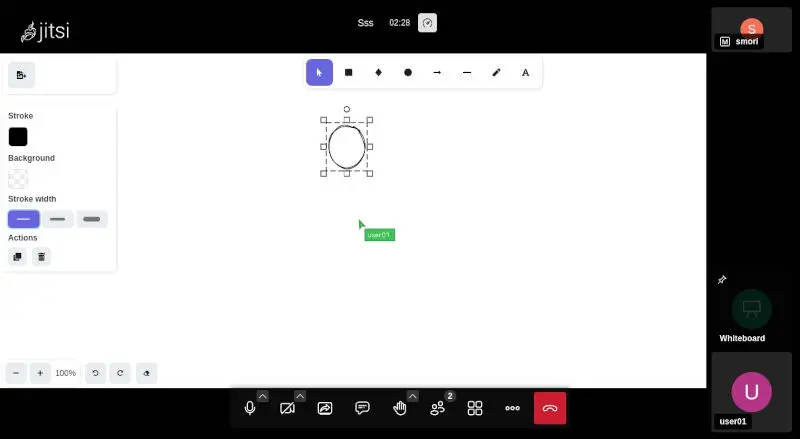Reset zoom at 100% label

[x=65, y=373]
